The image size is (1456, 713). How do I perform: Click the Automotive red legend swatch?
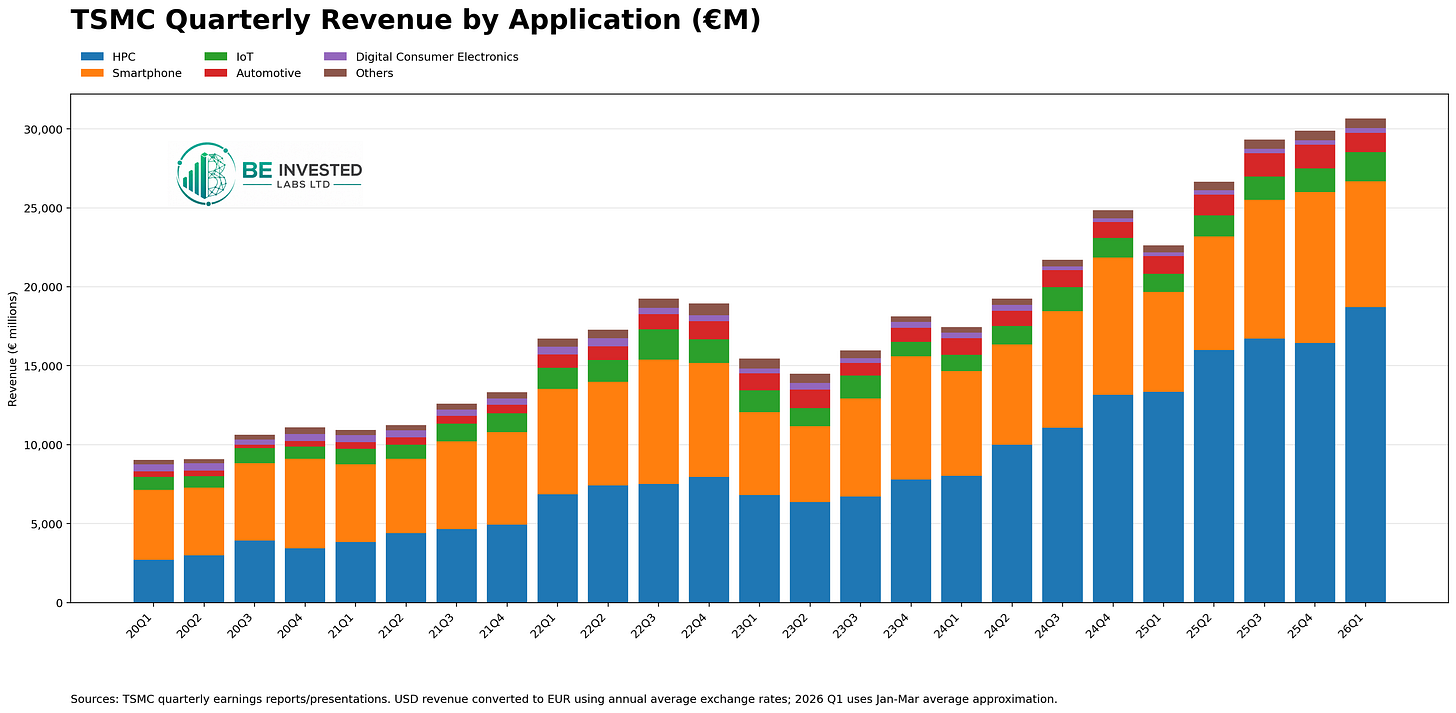coord(215,73)
